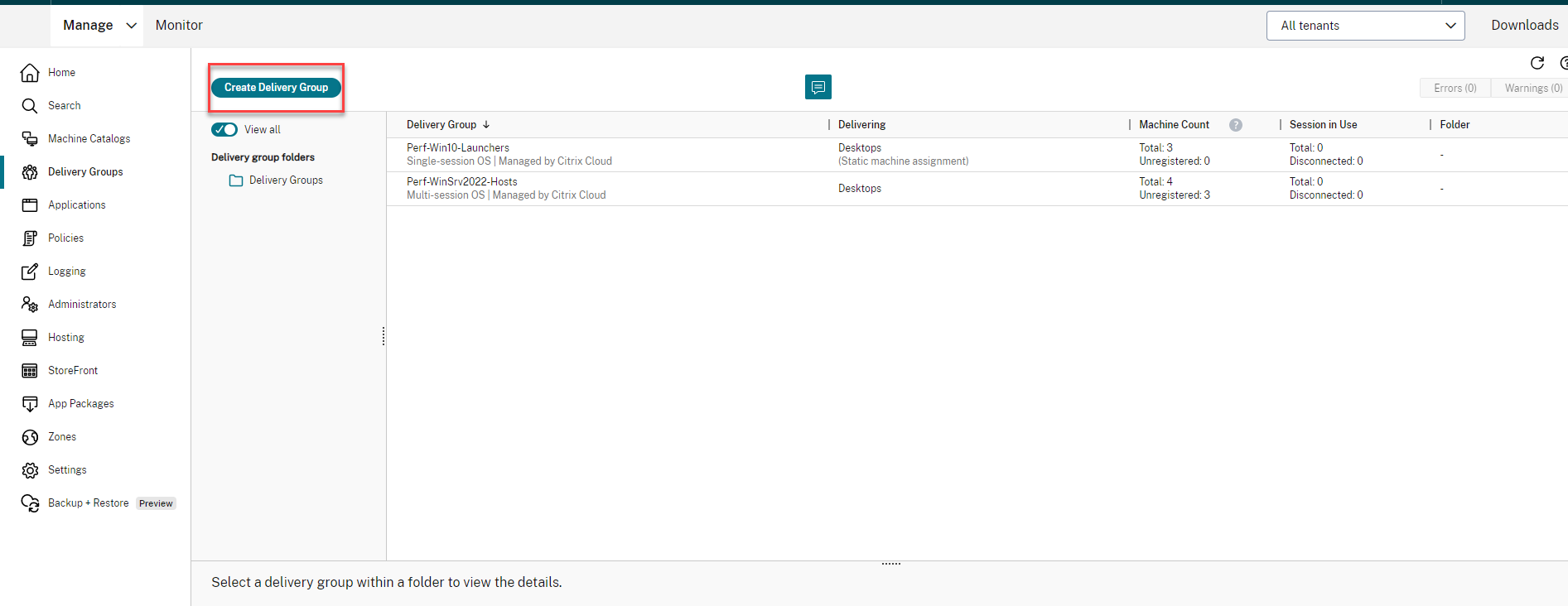Open Search from the sidebar

65,106
